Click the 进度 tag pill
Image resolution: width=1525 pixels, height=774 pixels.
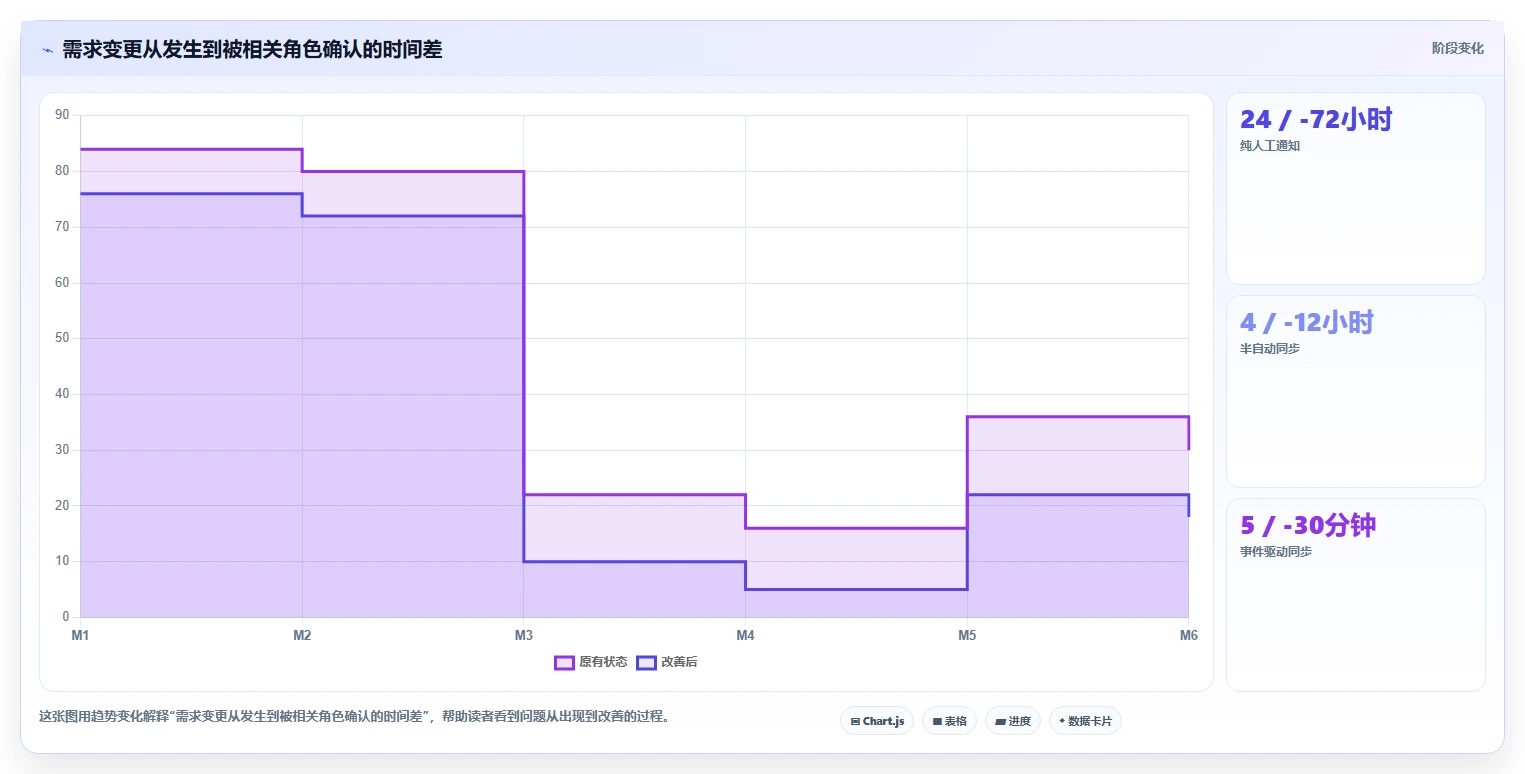1013,721
